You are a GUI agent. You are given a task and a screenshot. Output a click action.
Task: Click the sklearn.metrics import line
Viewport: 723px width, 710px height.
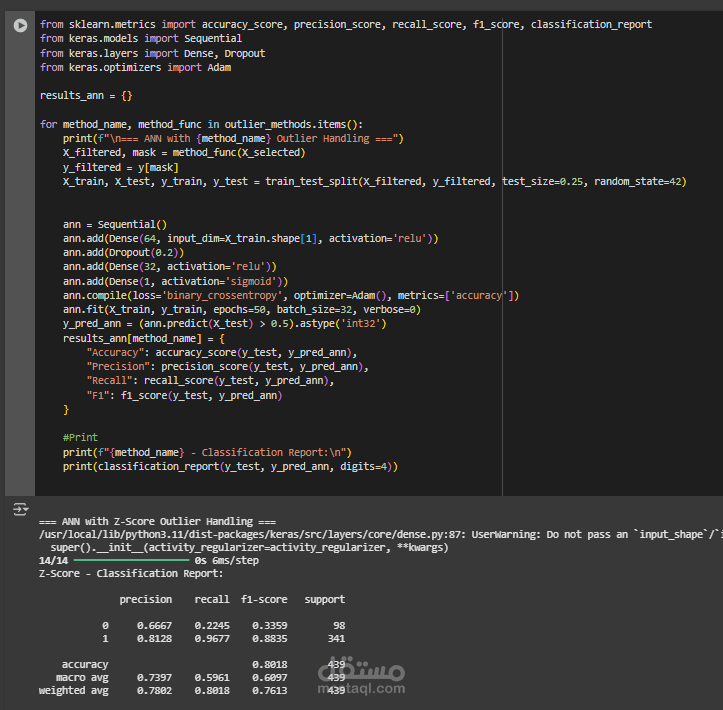(345, 24)
